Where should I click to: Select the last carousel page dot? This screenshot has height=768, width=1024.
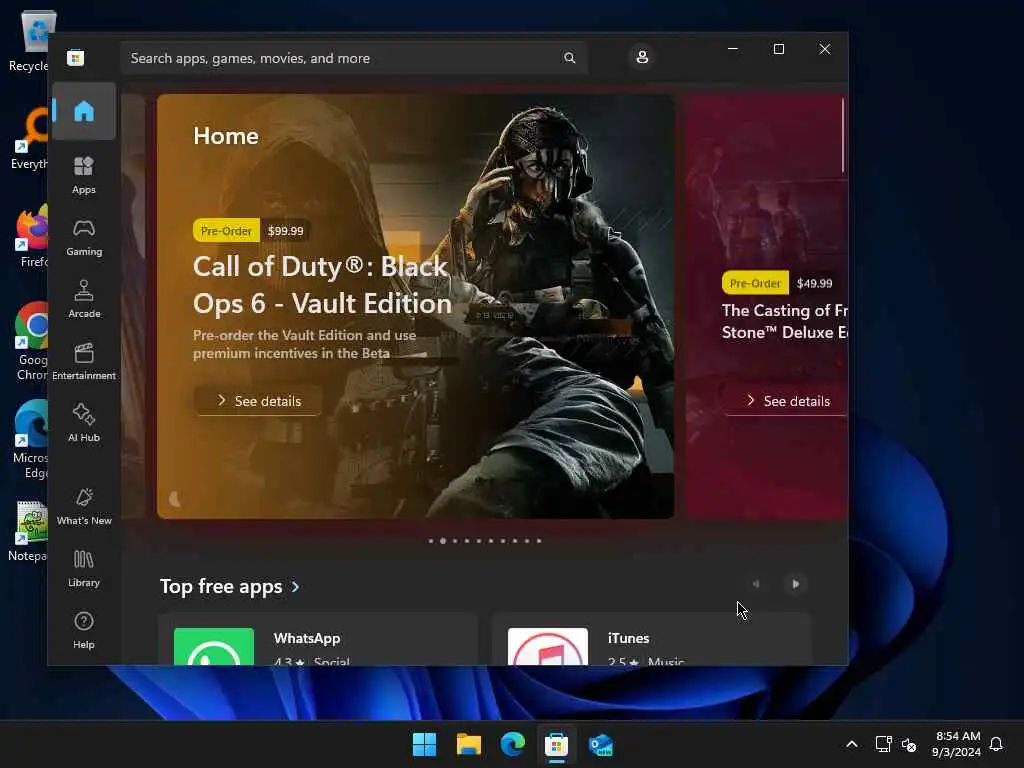[539, 541]
